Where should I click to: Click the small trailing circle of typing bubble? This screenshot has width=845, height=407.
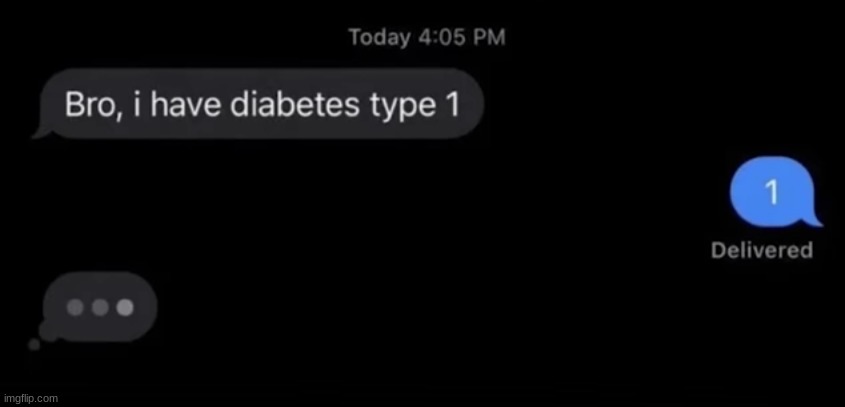point(34,344)
